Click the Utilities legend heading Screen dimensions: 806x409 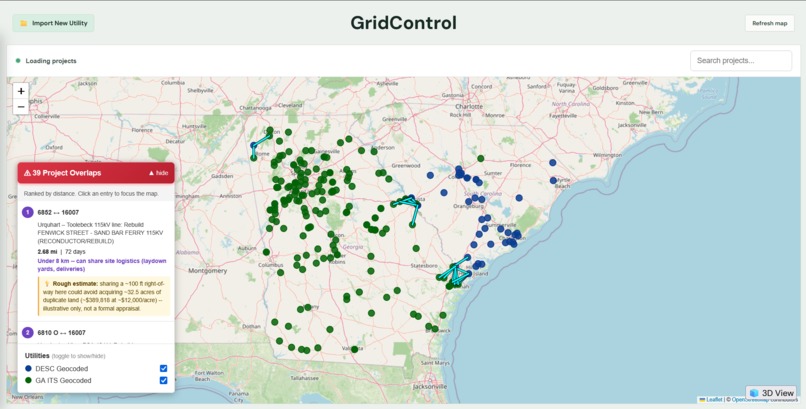37,356
